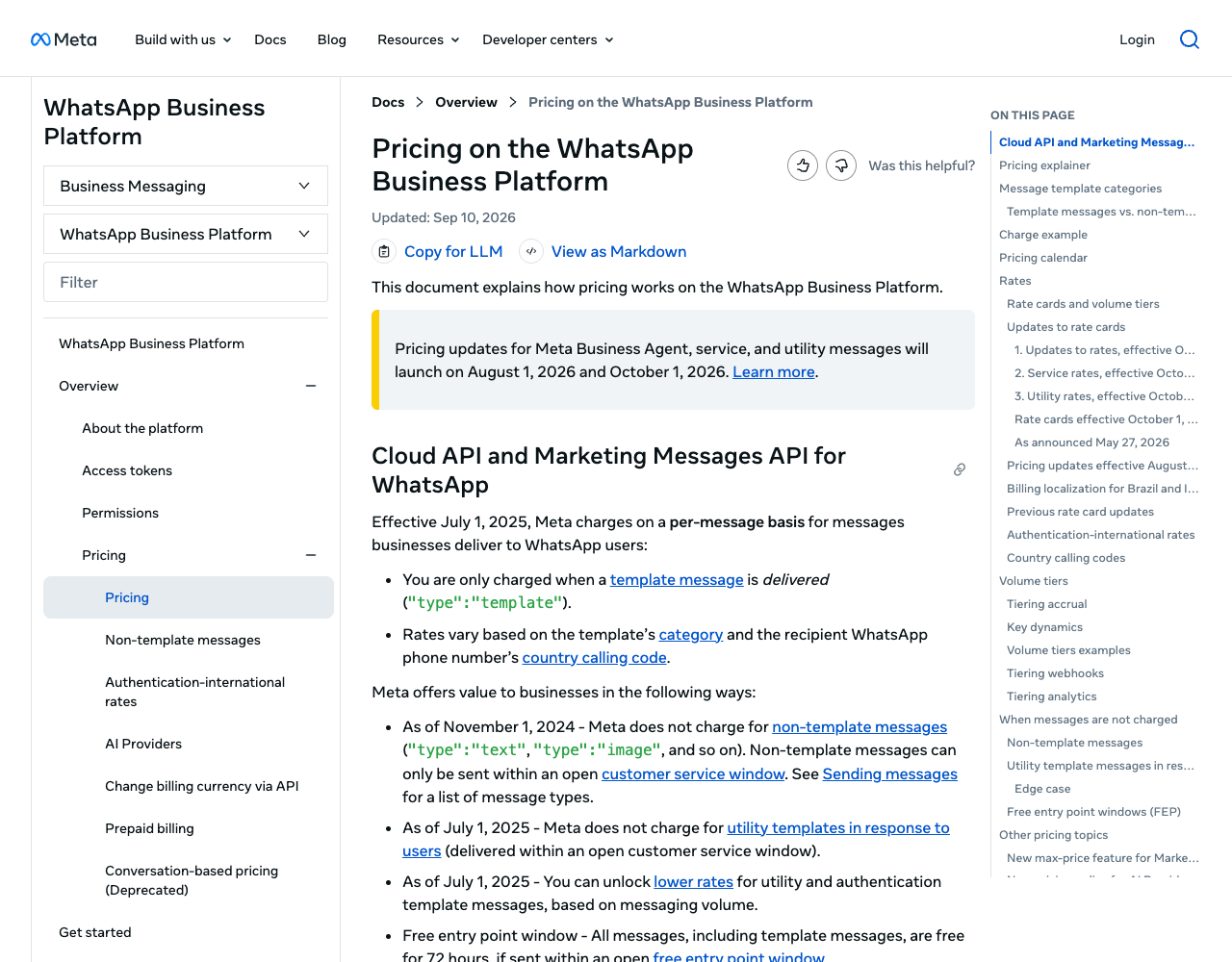The width and height of the screenshot is (1232, 962).
Task: Jump to Edge case outline entry
Action: 1042,789
